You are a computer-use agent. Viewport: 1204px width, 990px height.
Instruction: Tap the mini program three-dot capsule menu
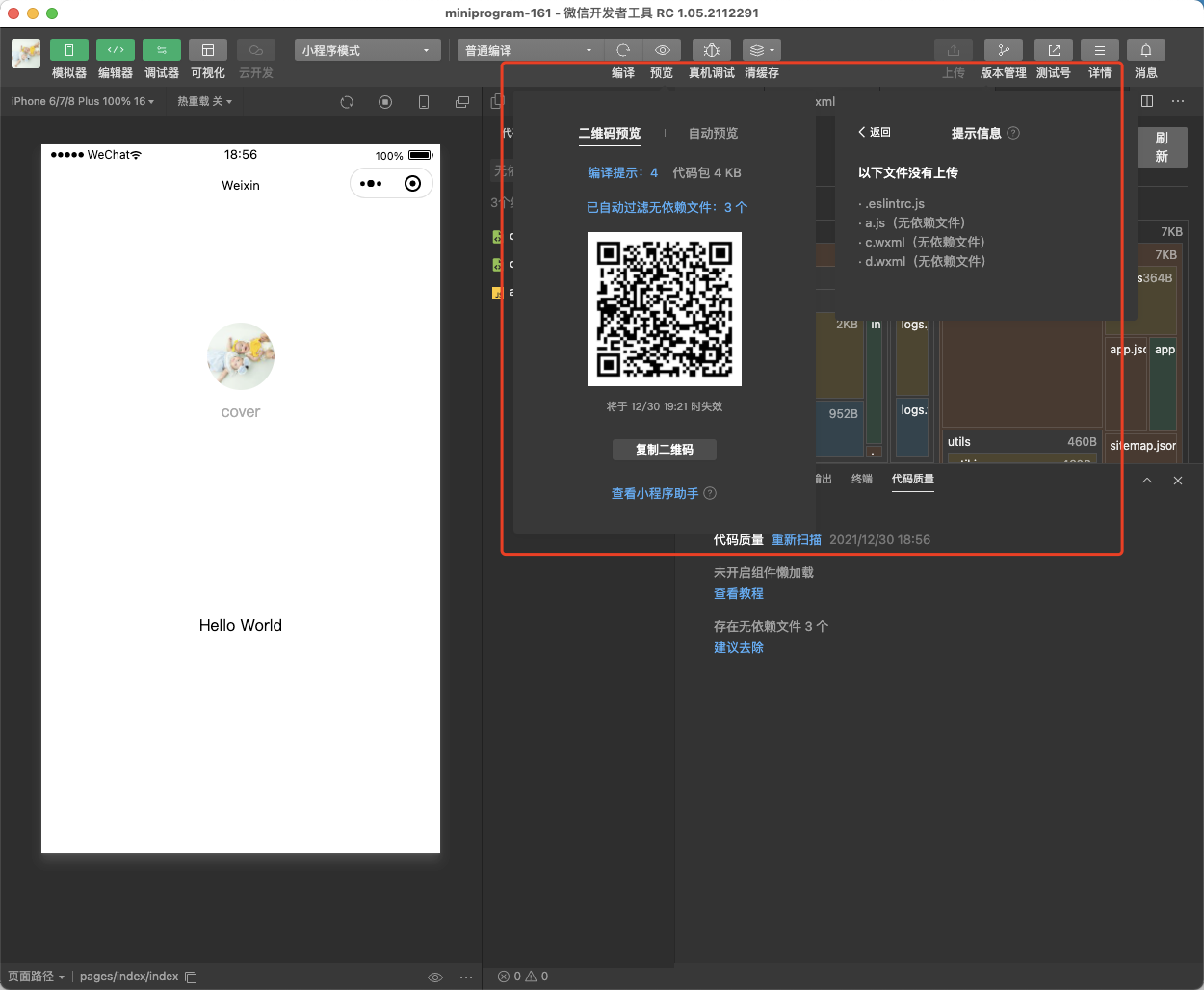click(371, 184)
